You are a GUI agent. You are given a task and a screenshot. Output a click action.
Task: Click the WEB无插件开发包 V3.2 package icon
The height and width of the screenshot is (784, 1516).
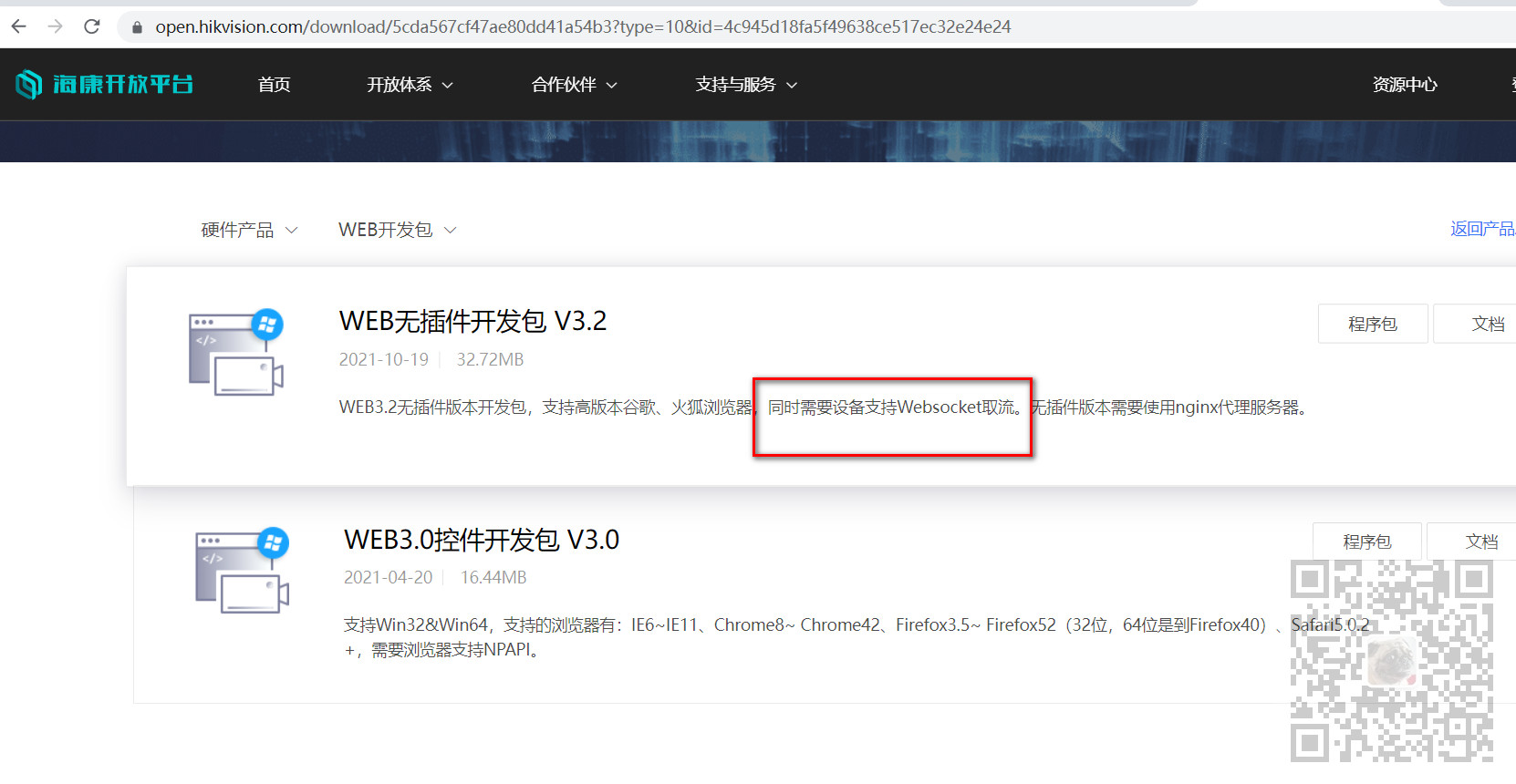pyautogui.click(x=237, y=352)
